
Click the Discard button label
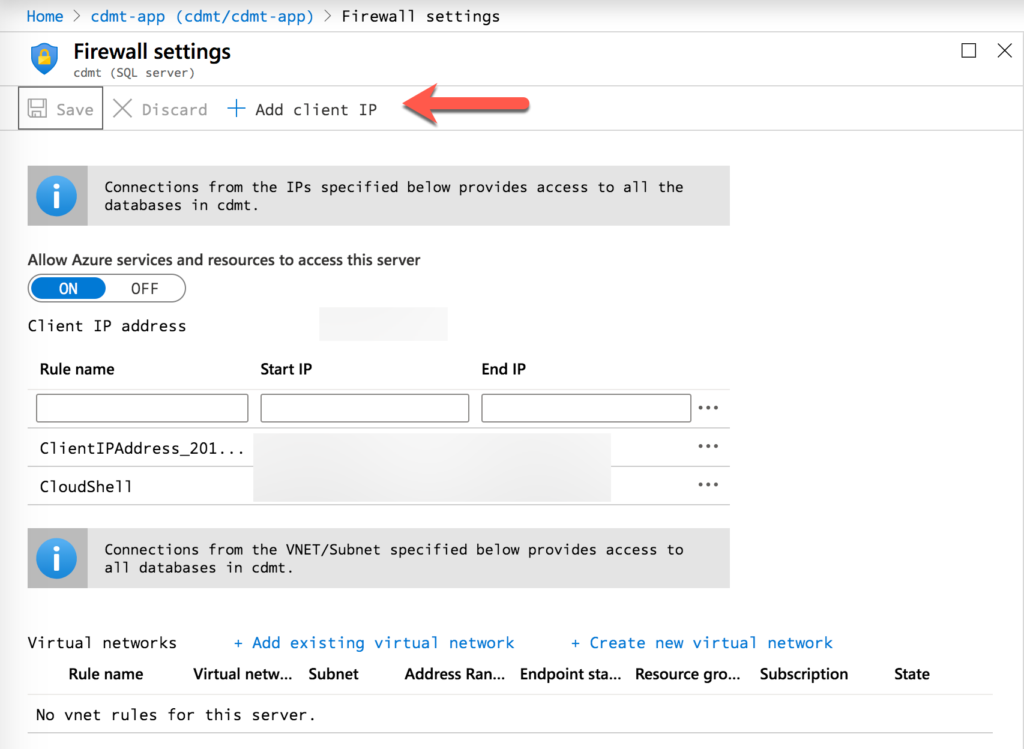pyautogui.click(x=174, y=110)
